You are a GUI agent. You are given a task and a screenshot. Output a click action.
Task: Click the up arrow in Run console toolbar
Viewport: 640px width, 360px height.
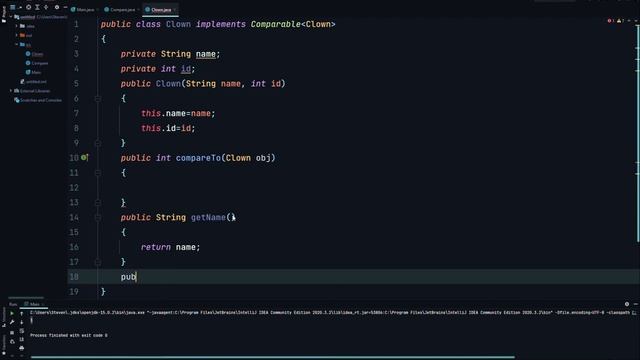pos(22,313)
